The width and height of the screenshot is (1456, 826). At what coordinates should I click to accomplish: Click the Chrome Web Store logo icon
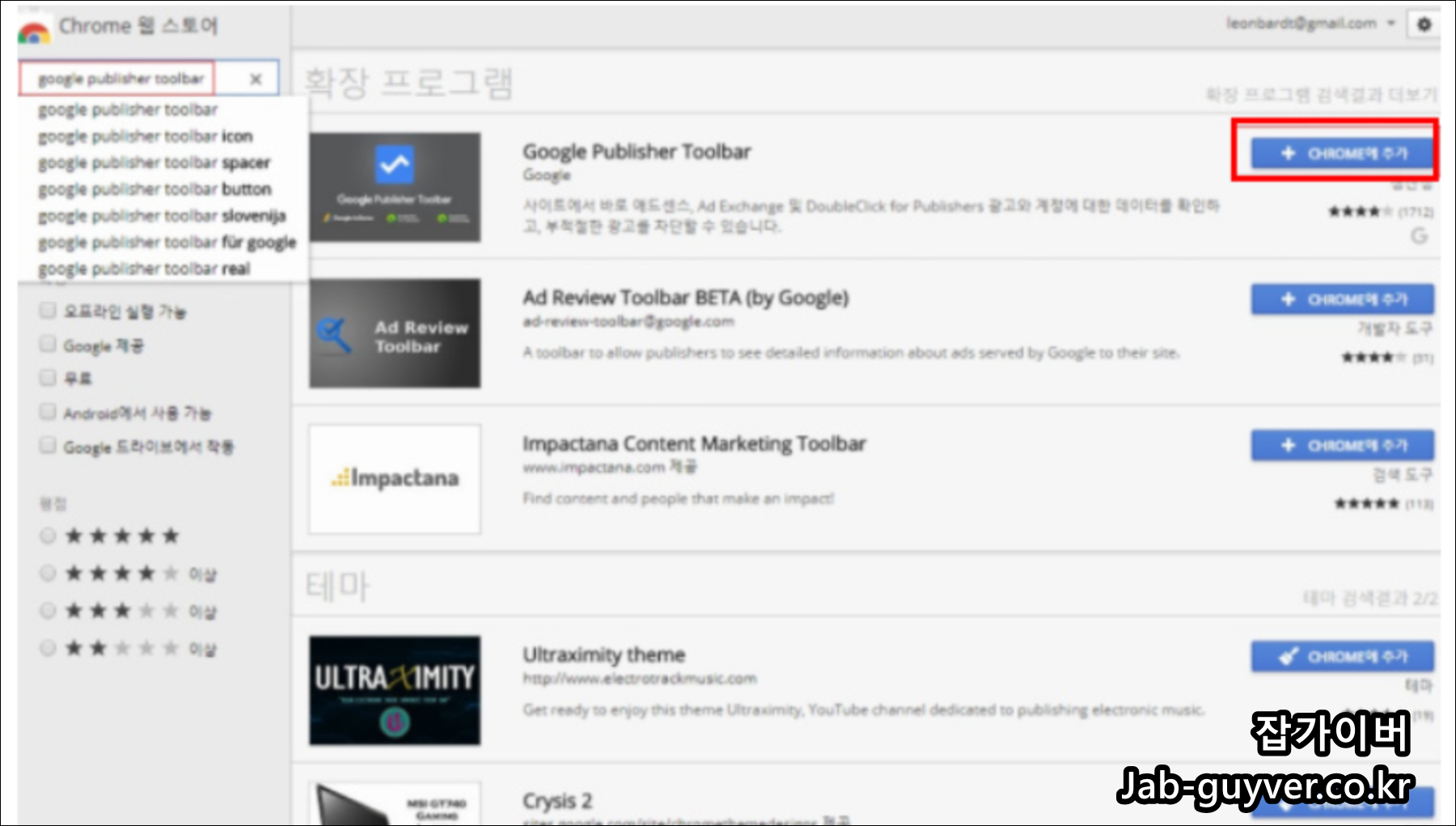[34, 31]
